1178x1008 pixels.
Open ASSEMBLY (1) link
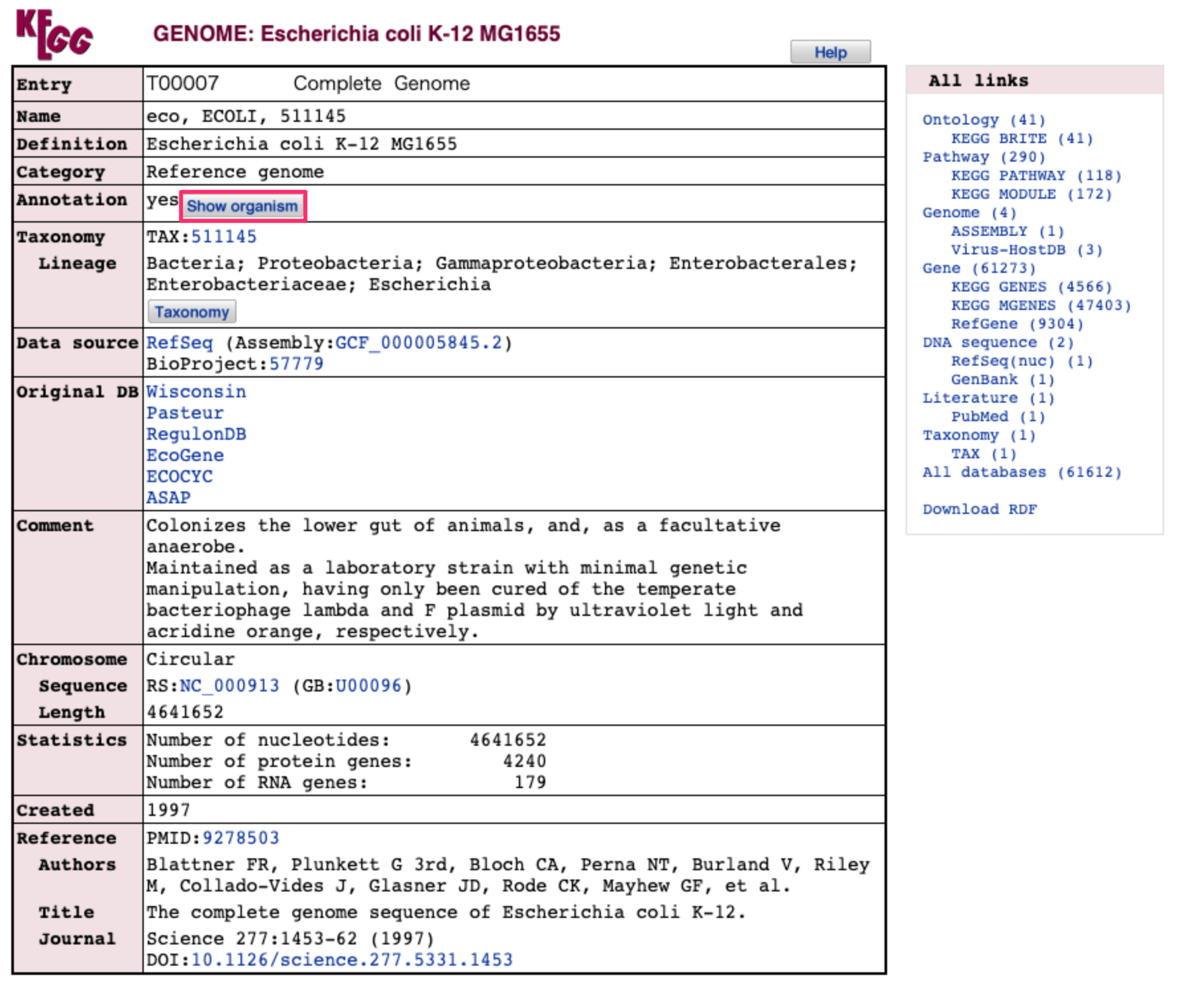pyautogui.click(x=1008, y=231)
